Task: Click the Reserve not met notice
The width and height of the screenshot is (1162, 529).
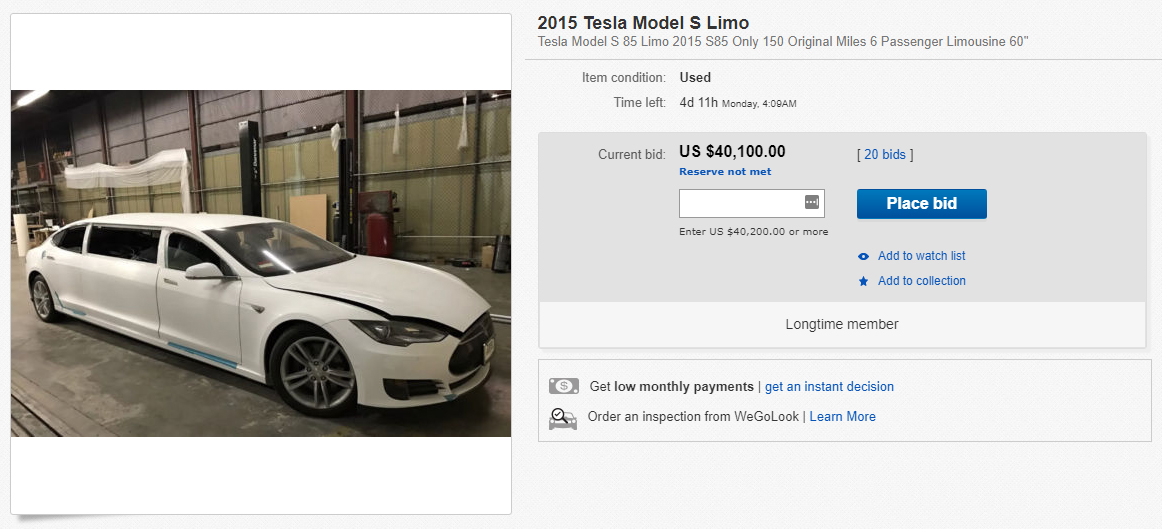Action: click(x=725, y=172)
